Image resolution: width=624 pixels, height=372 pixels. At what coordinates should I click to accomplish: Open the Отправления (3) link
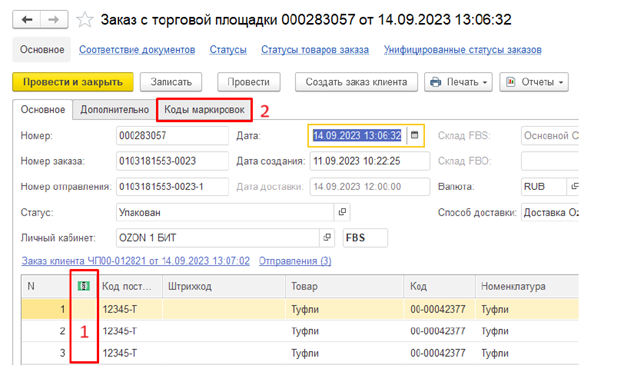pos(295,261)
